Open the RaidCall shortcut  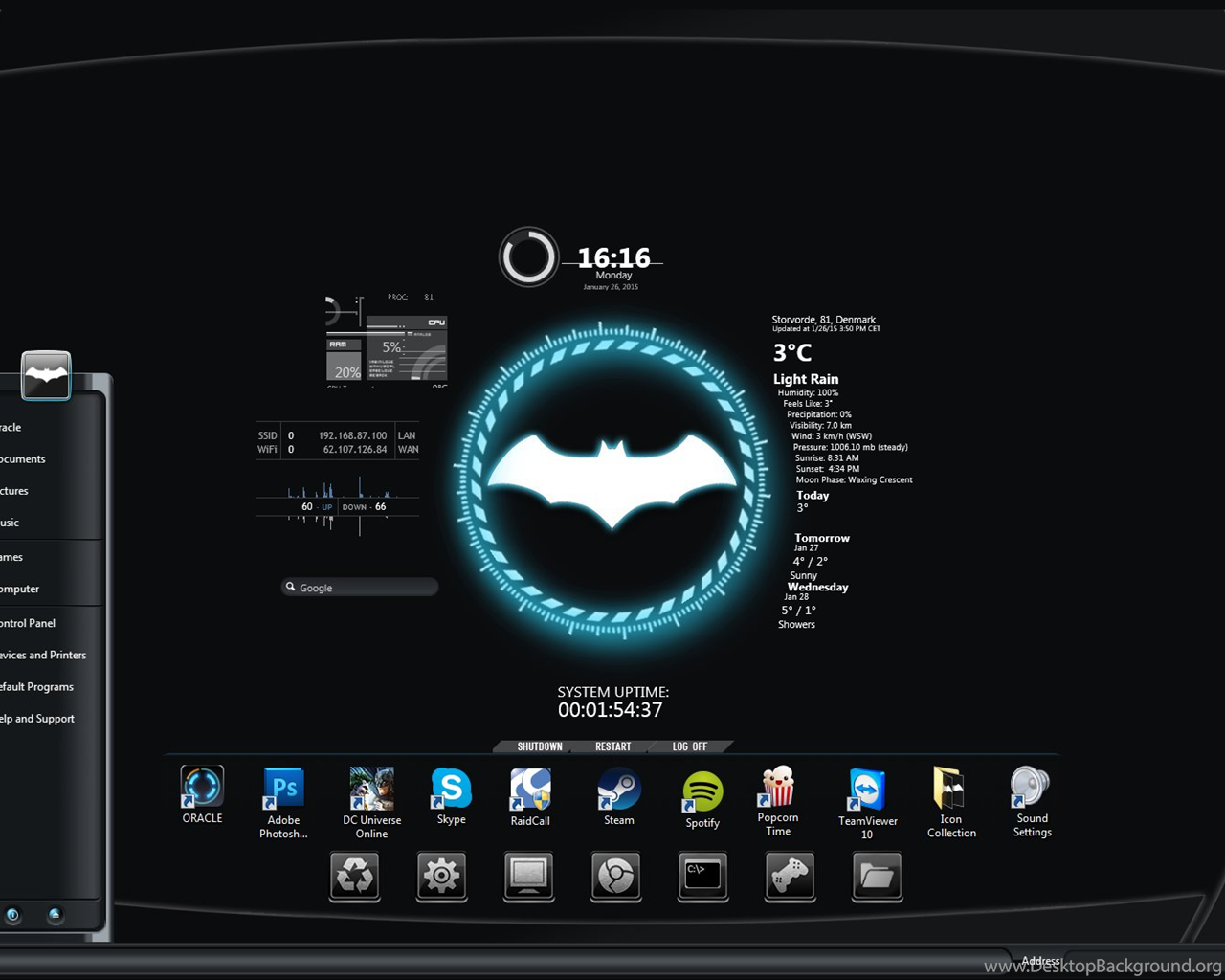pos(530,790)
